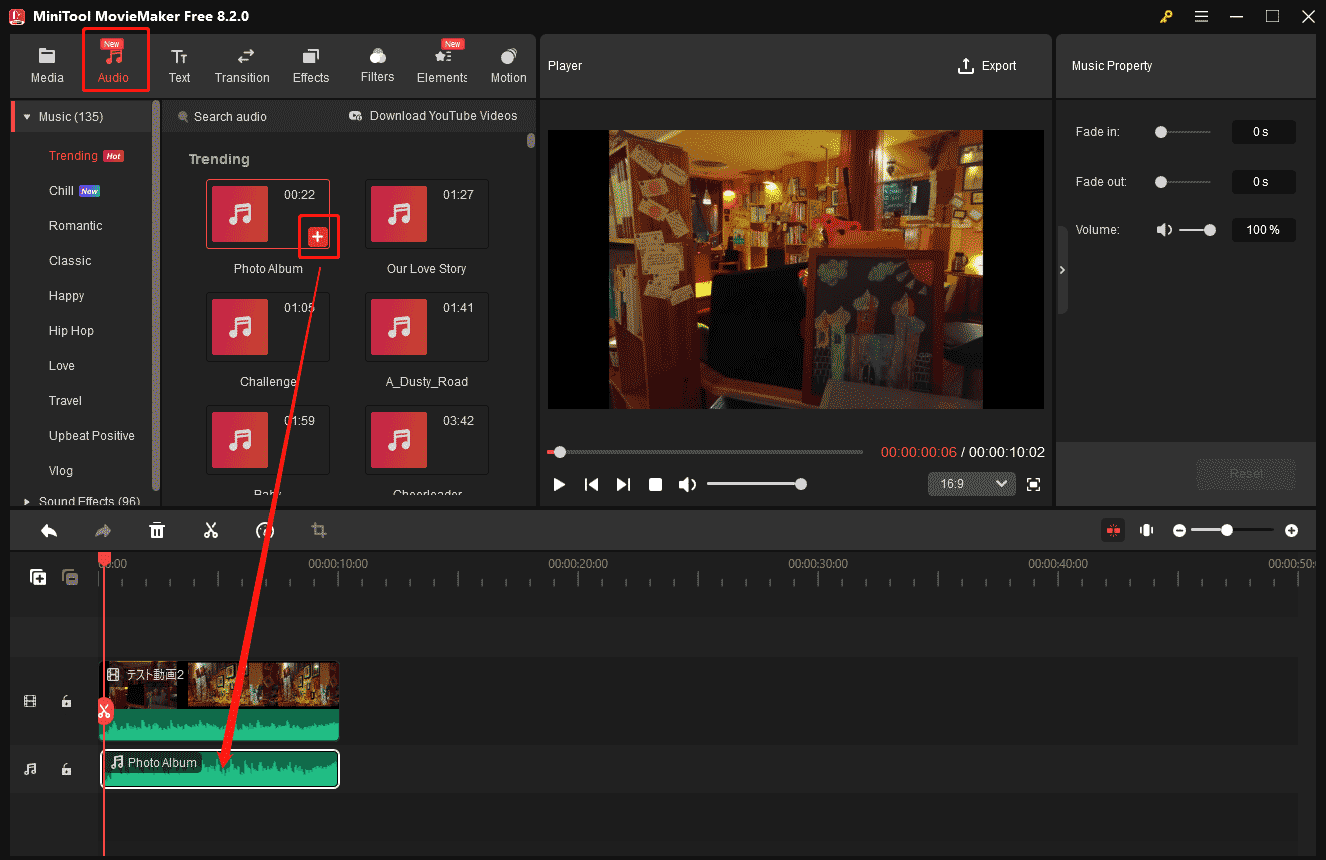Open the hamburger main menu
This screenshot has width=1326, height=860.
pos(1201,16)
